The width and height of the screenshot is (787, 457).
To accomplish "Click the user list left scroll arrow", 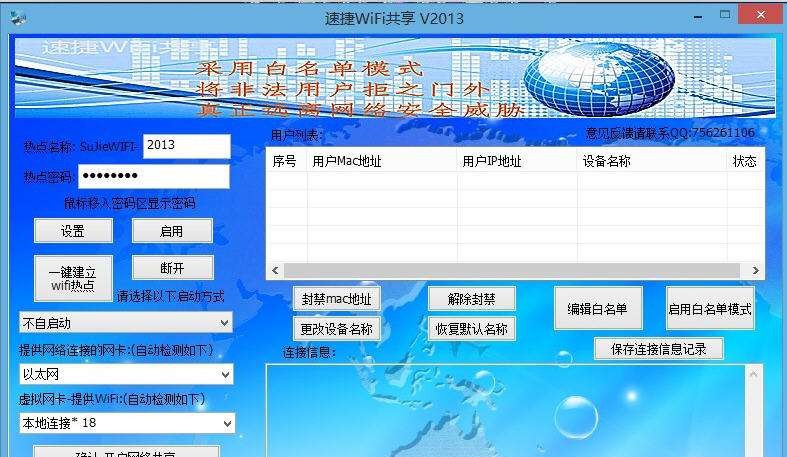I will point(275,270).
